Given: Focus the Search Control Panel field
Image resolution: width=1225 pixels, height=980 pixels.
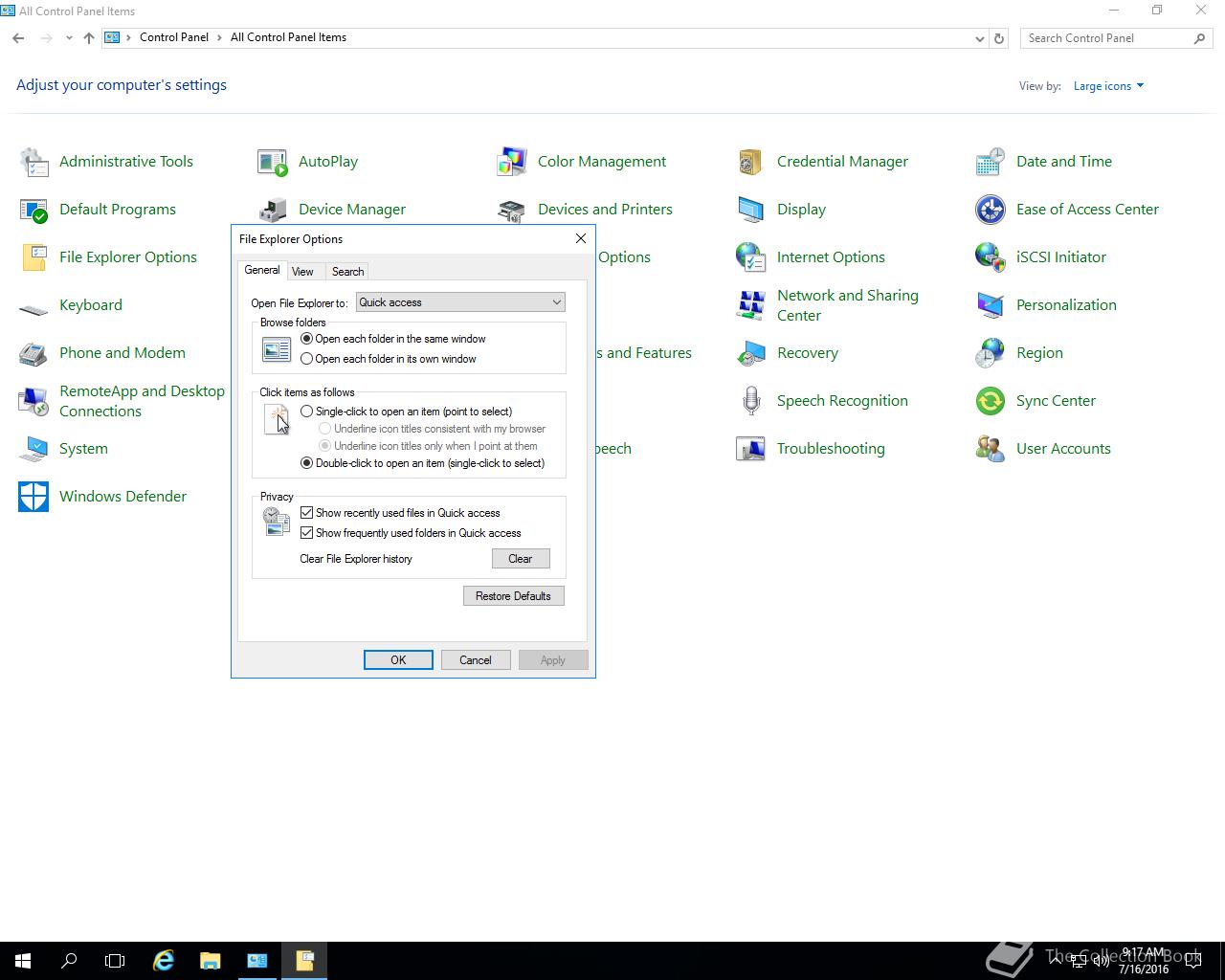Looking at the screenshot, I should pos(1107,38).
